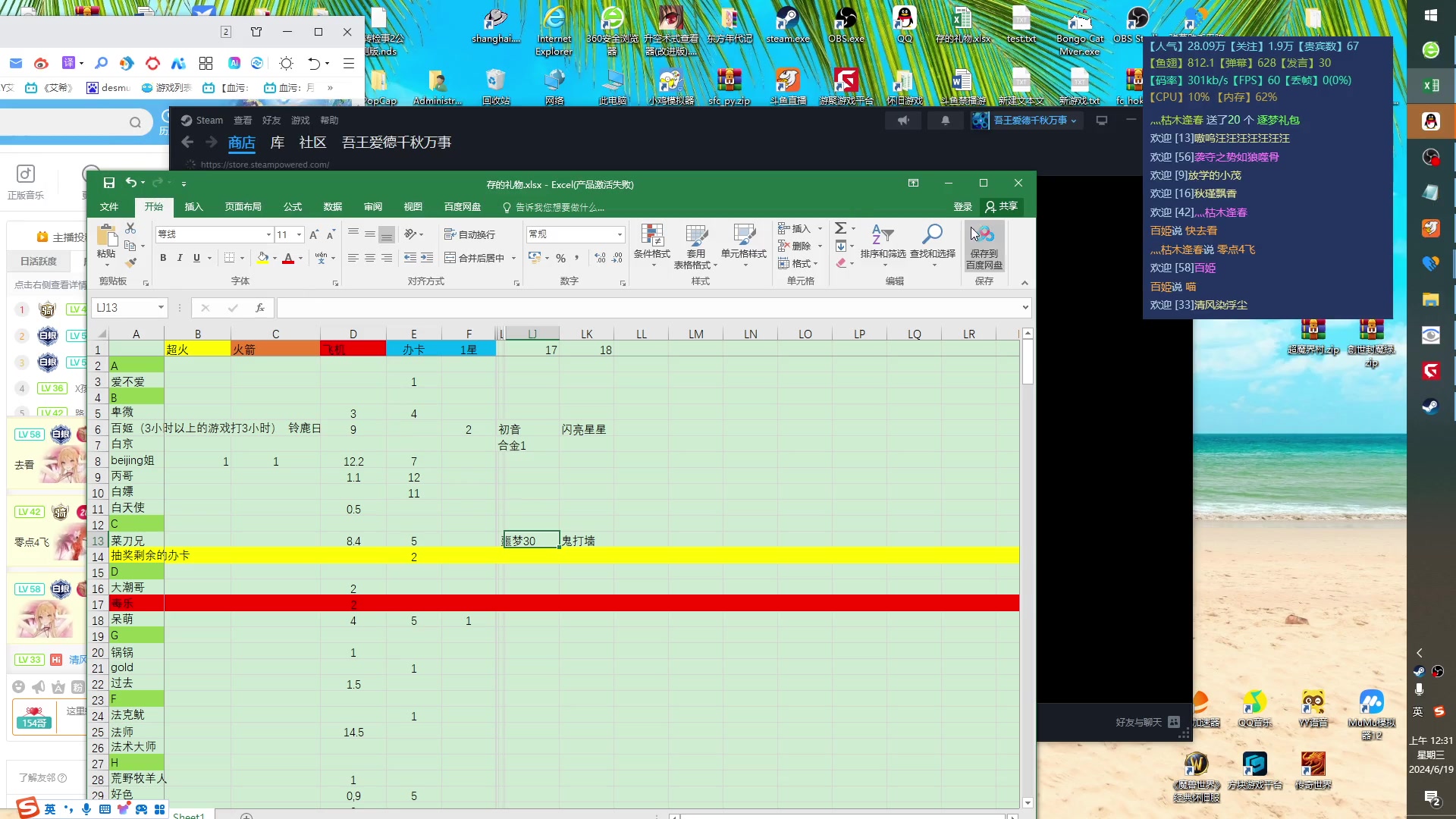Viewport: 1456px width, 819px height.
Task: Click 保存到百度网盘 save to Baidu Netdisk
Action: tap(984, 246)
